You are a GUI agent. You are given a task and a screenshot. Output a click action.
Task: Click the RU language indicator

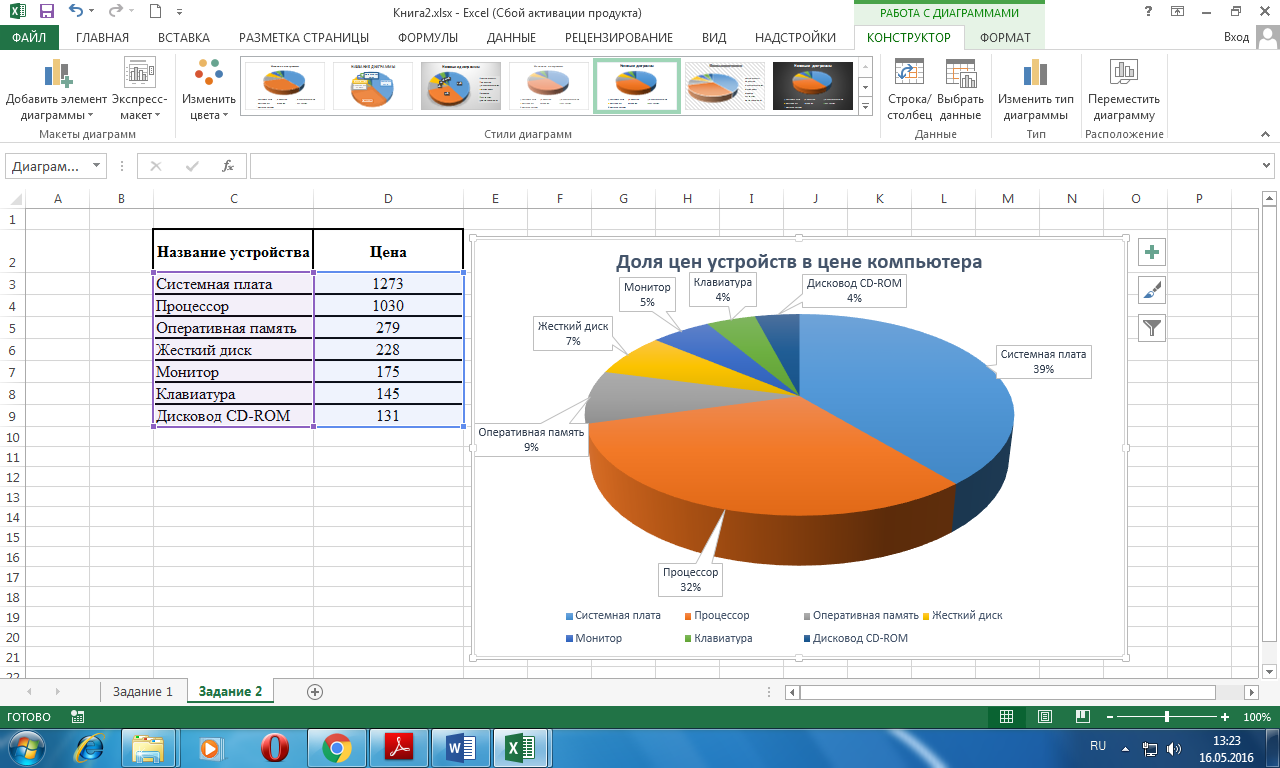[x=1097, y=746]
